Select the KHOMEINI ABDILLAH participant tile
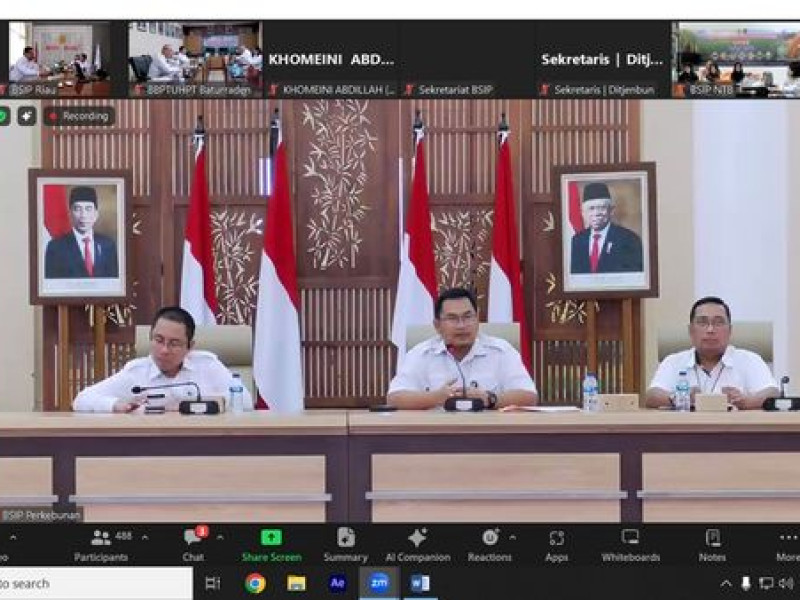The width and height of the screenshot is (800, 600). coord(331,59)
